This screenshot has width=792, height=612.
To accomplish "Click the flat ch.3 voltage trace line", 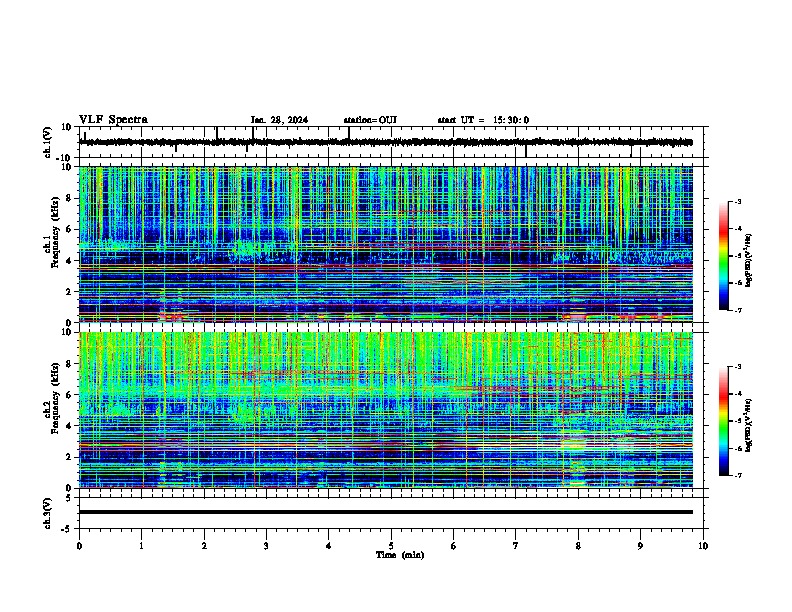I will point(386,512).
